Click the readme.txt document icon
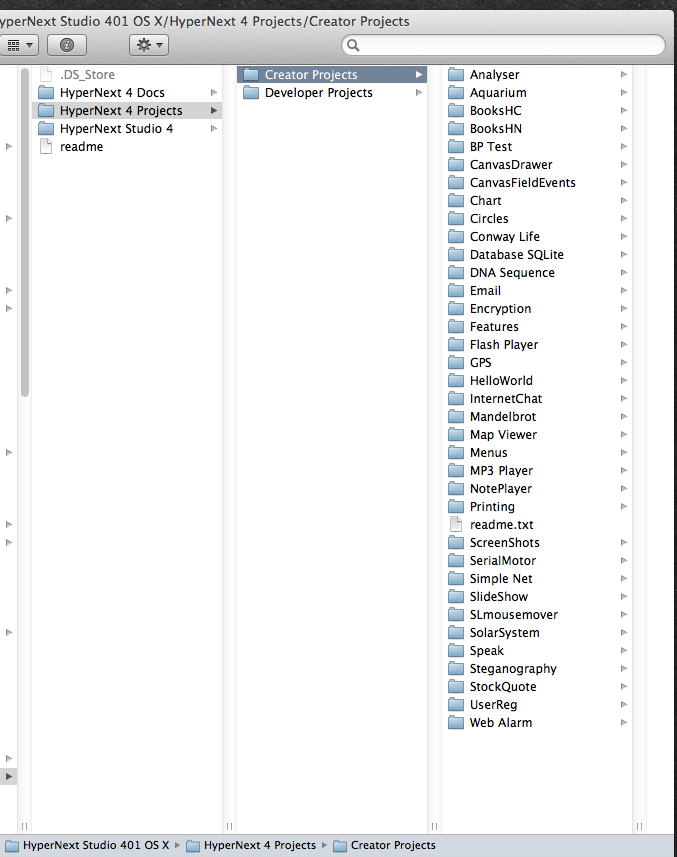Viewport: 677px width, 857px height. pos(456,525)
